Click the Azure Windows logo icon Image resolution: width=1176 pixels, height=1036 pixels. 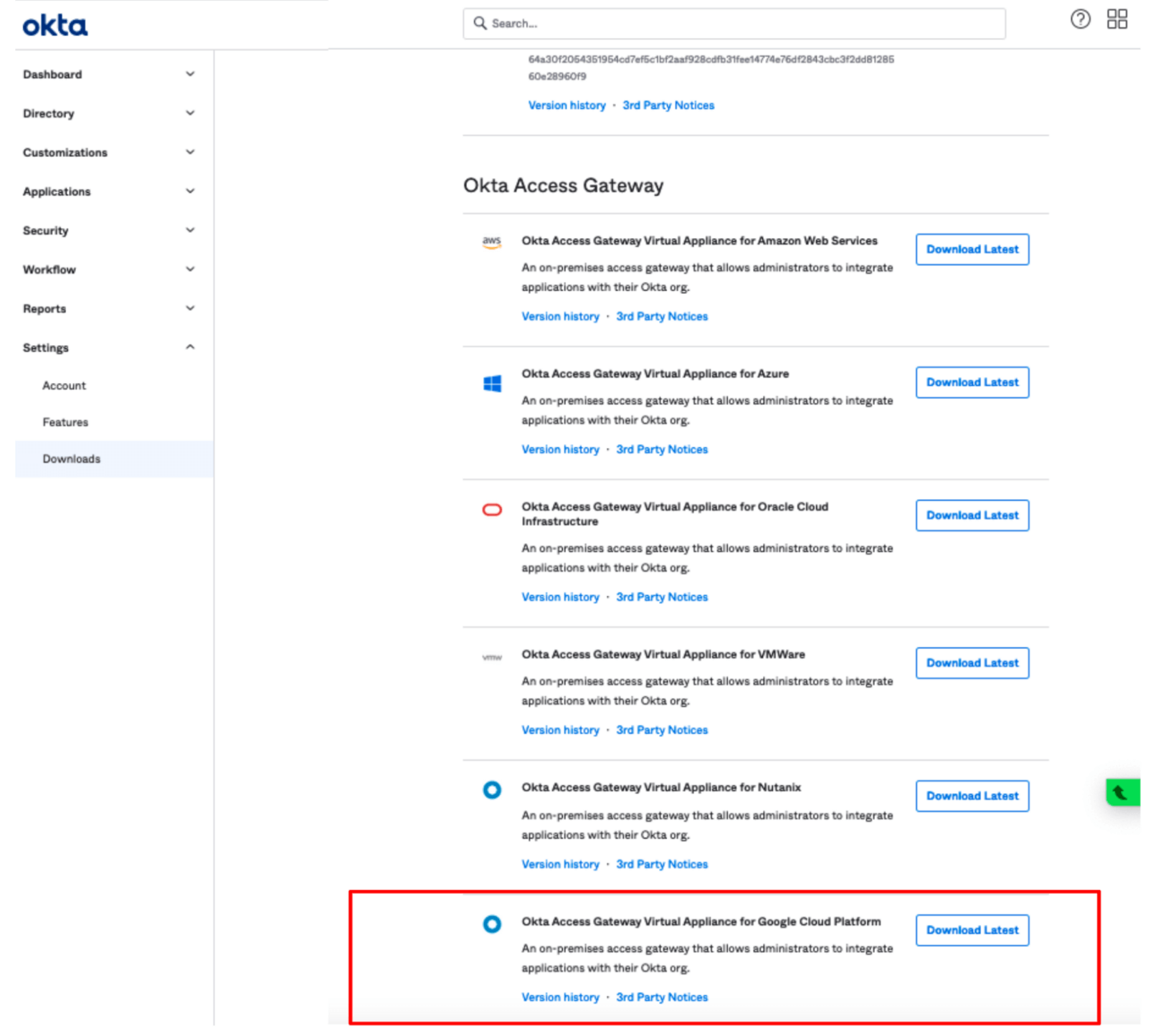(x=492, y=384)
